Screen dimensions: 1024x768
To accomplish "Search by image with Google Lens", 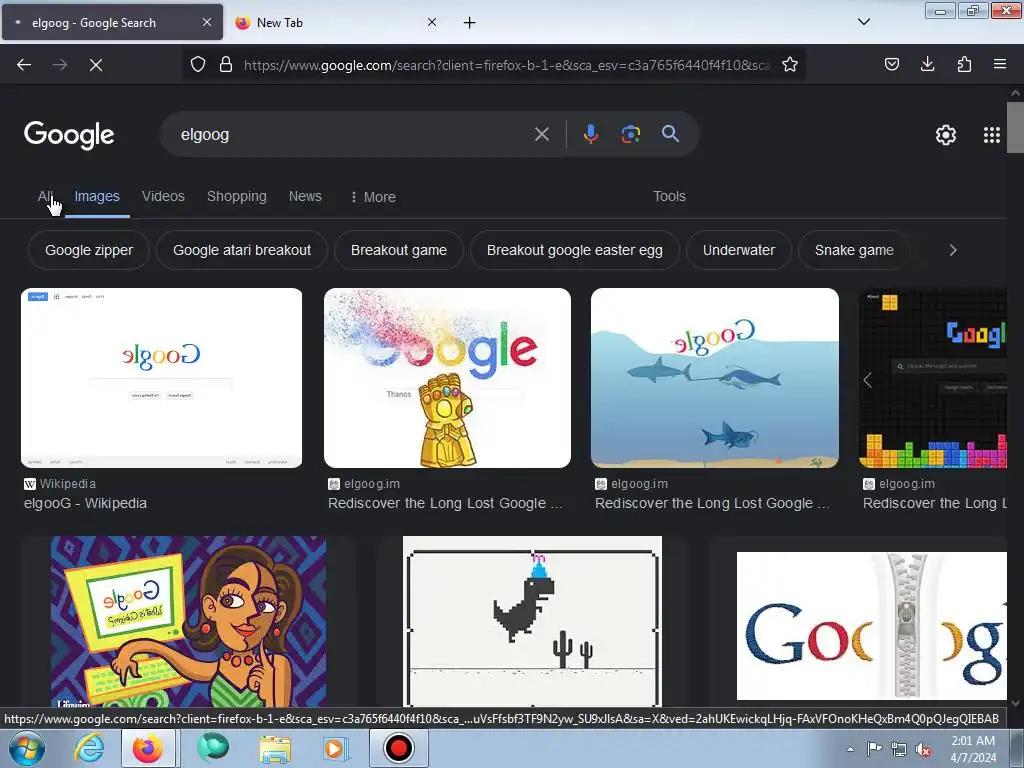I will [x=630, y=134].
